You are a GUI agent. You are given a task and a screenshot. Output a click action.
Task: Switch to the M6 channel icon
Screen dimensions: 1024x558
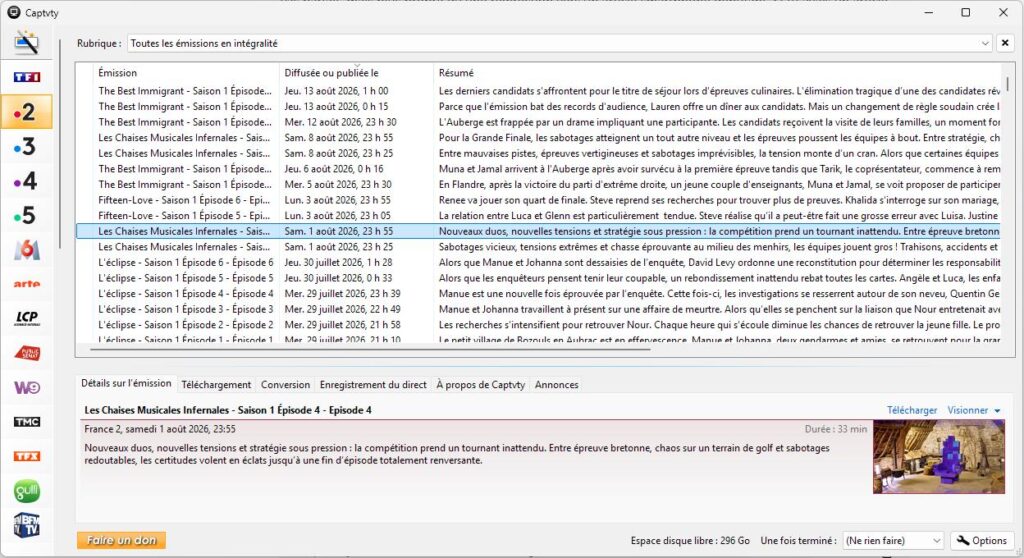pos(27,250)
